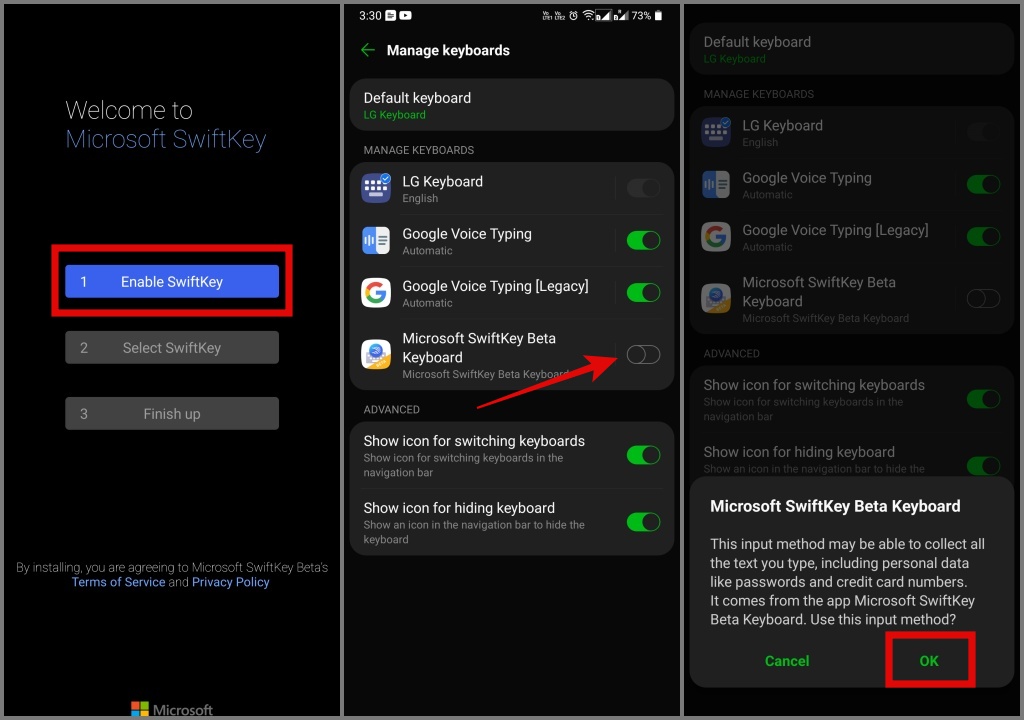Toggle Show icon for switching keyboards, middle screen
This screenshot has width=1024, height=720.
pyautogui.click(x=643, y=455)
